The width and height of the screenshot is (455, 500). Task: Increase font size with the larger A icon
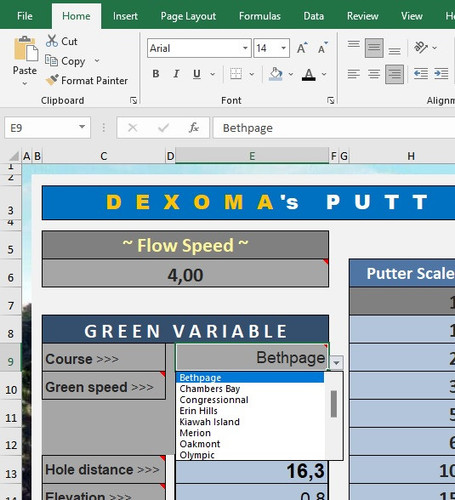tap(302, 48)
